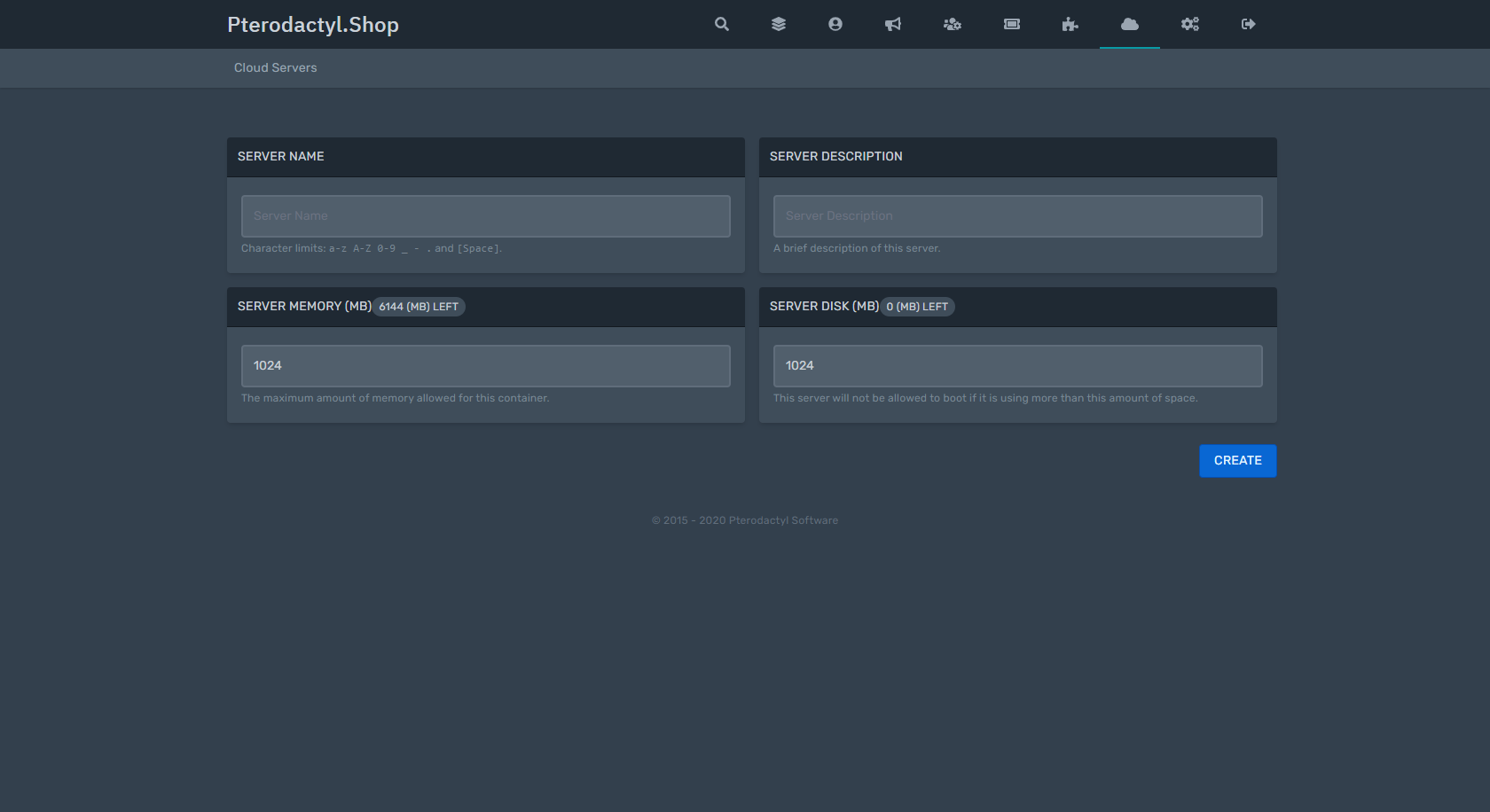This screenshot has width=1490, height=812.
Task: Click the Pterodactyl Software footer link
Action: (x=783, y=520)
